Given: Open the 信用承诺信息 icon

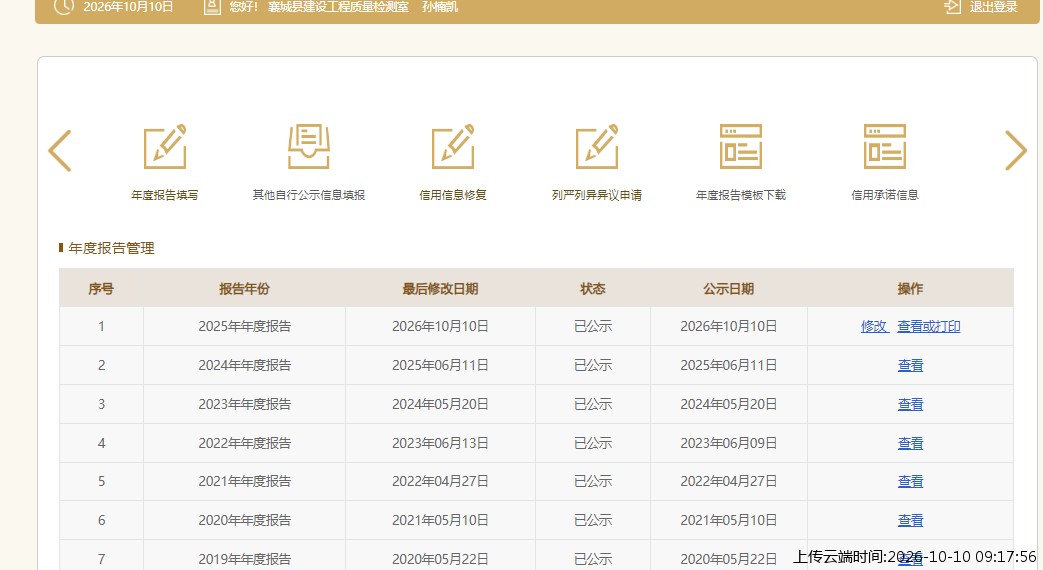Looking at the screenshot, I should 884,146.
